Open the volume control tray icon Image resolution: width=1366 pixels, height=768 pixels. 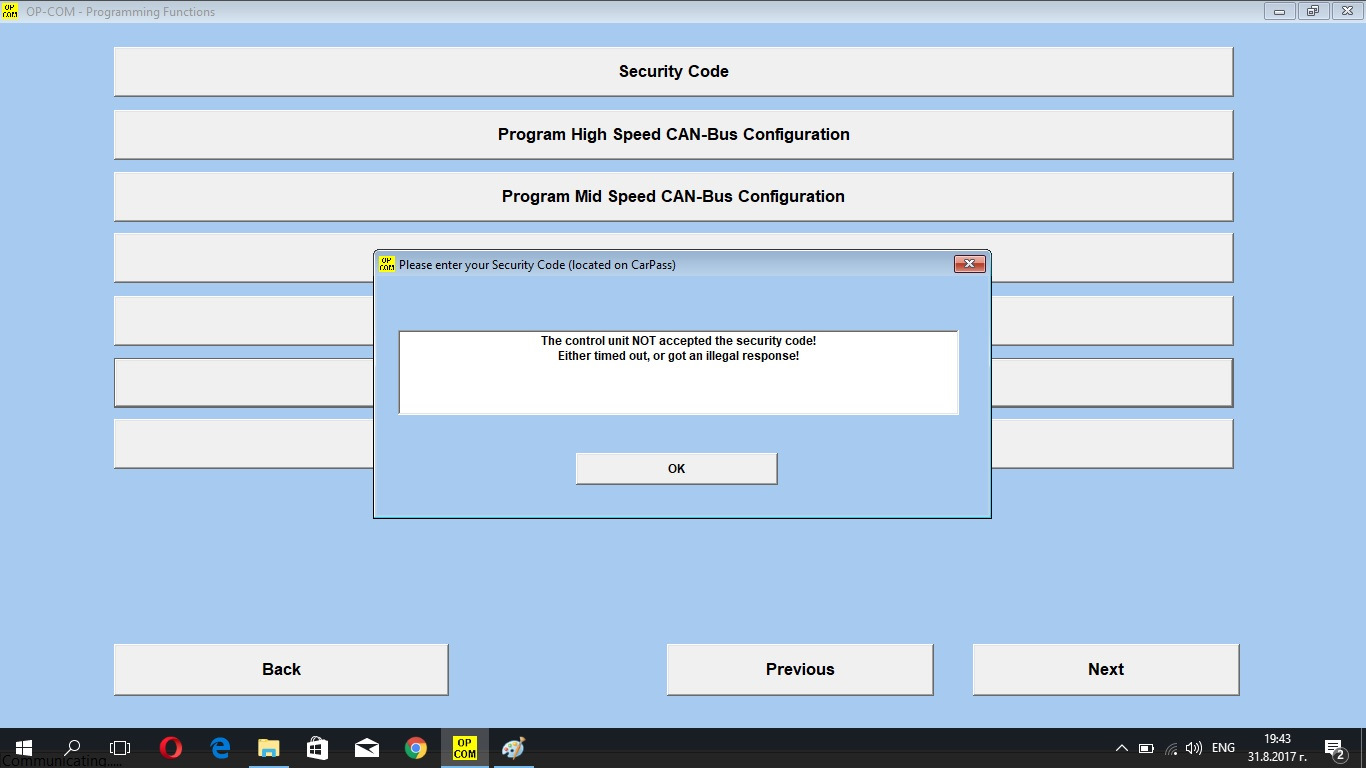click(x=1194, y=748)
